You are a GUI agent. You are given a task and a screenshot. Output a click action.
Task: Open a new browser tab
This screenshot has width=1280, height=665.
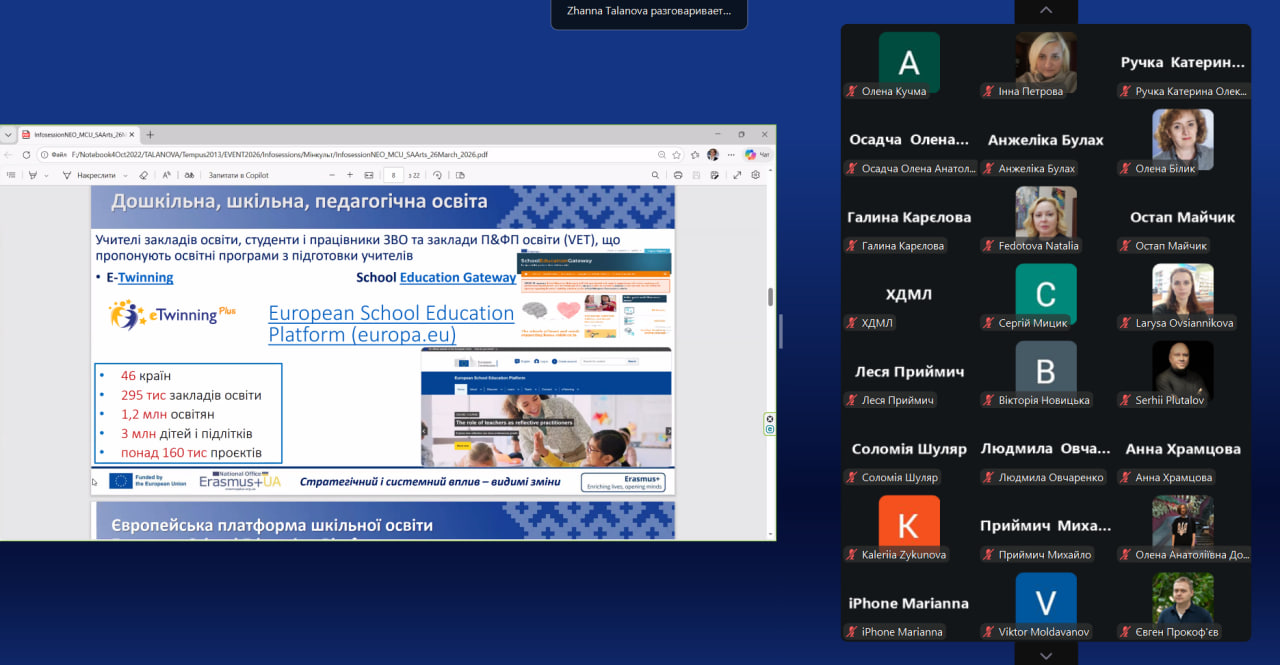click(150, 134)
